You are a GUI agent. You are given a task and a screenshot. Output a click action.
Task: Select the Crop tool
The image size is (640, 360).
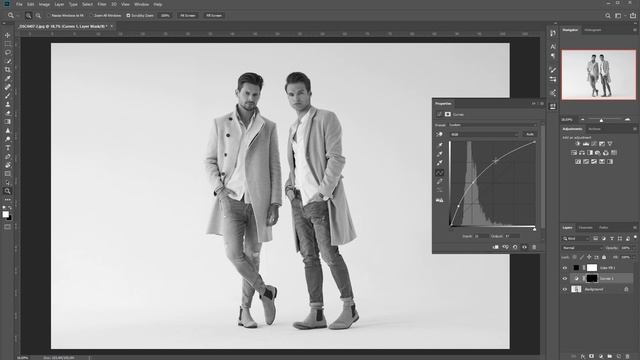point(7,69)
